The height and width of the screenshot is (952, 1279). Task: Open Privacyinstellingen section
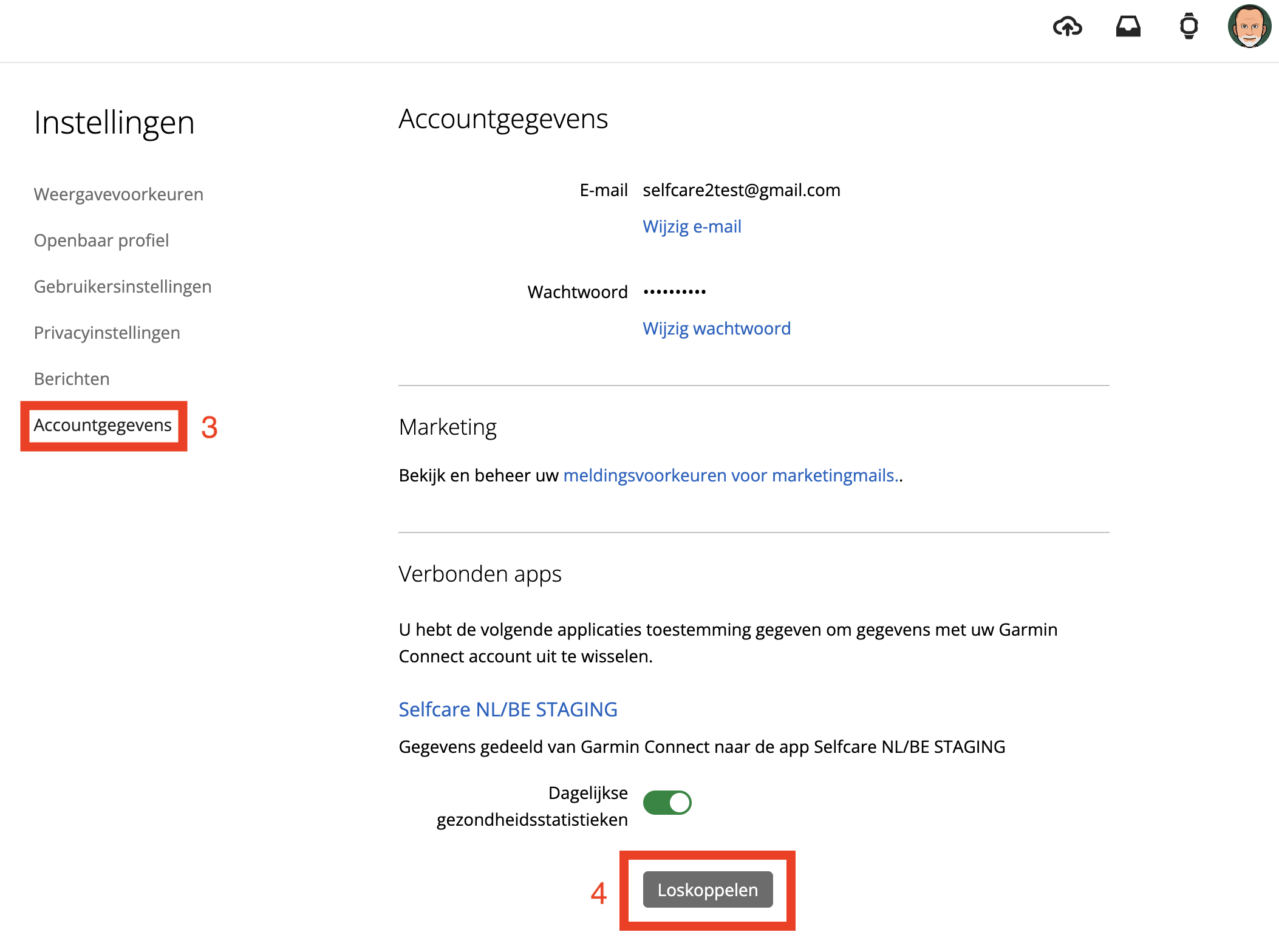(x=107, y=333)
